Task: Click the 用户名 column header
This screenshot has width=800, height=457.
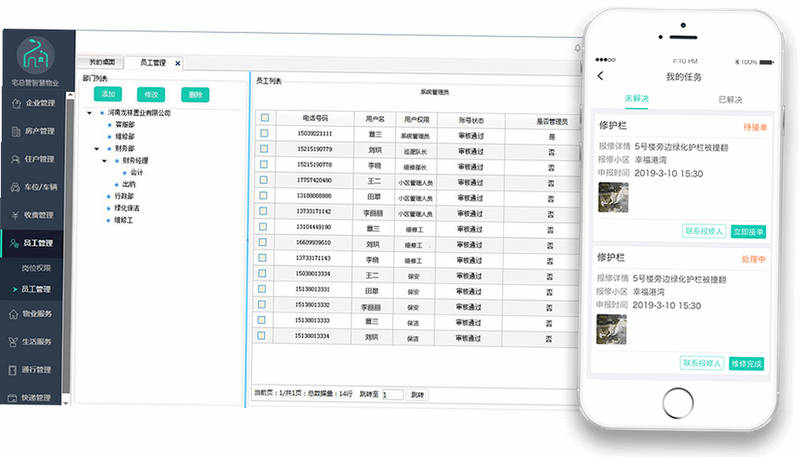Action: pyautogui.click(x=375, y=119)
